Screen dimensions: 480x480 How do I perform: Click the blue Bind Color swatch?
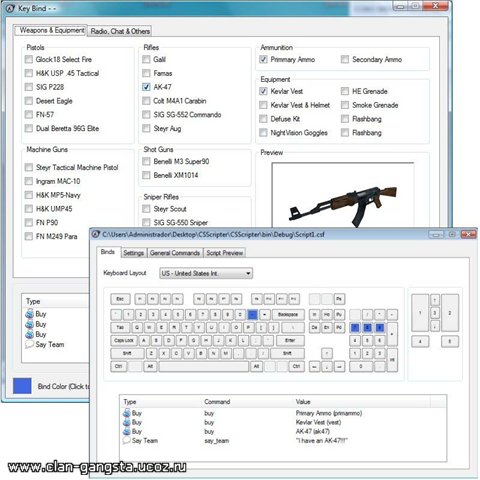coord(22,386)
